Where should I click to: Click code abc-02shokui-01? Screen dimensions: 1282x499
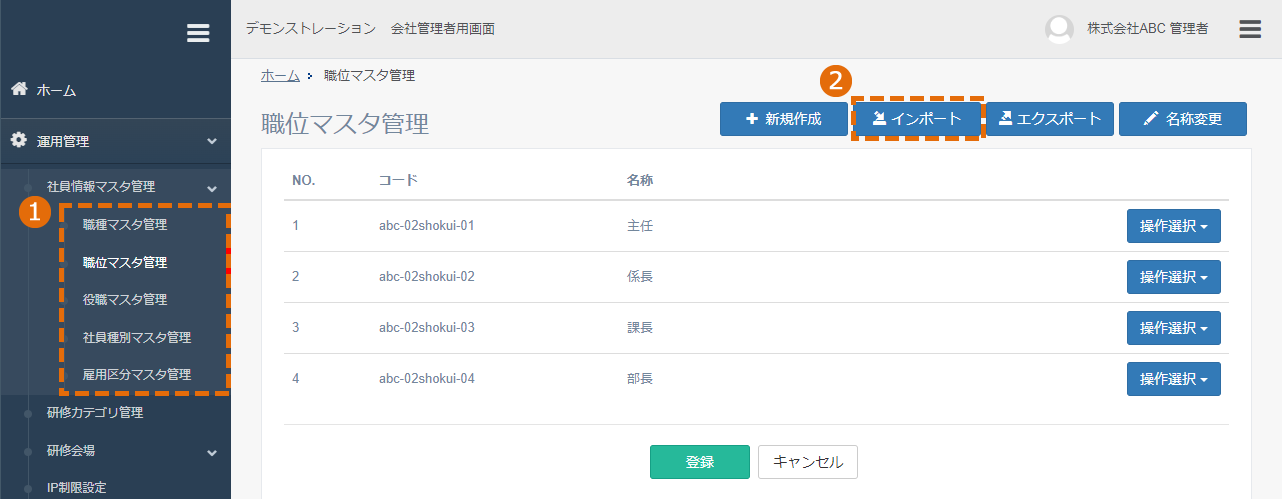(427, 226)
